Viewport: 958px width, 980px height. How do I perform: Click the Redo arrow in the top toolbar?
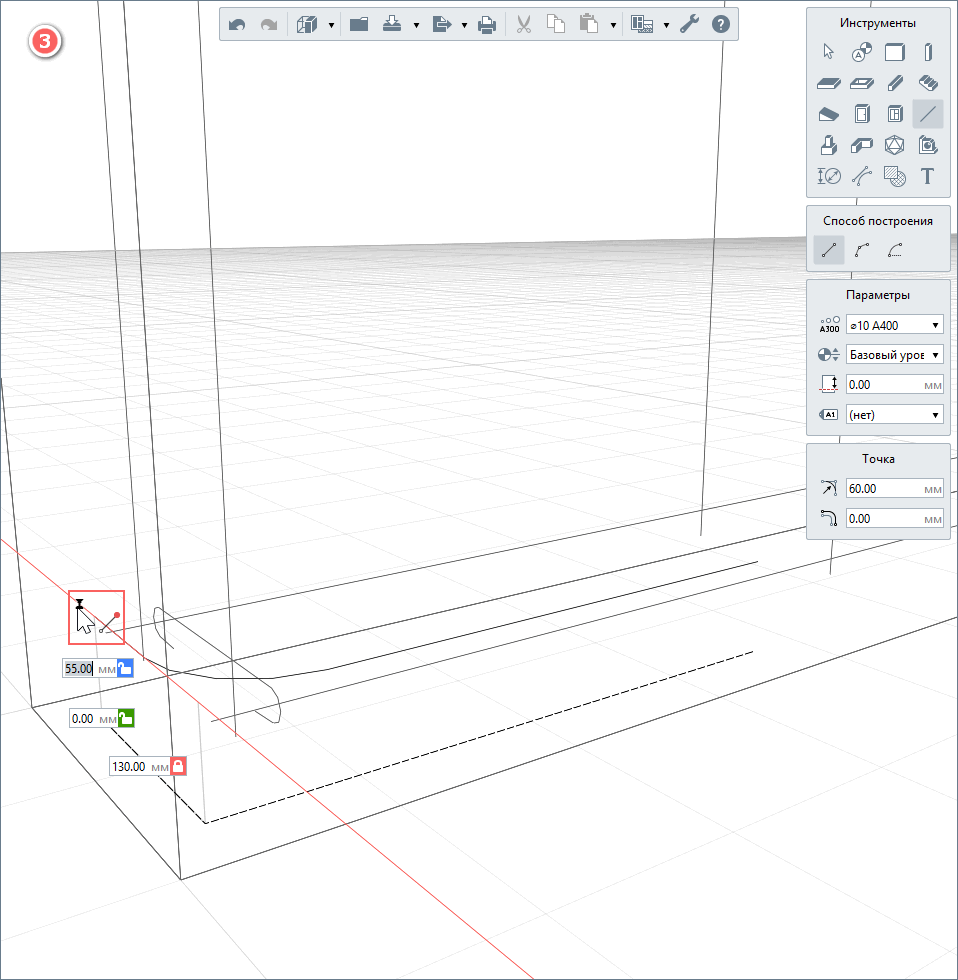(x=269, y=24)
